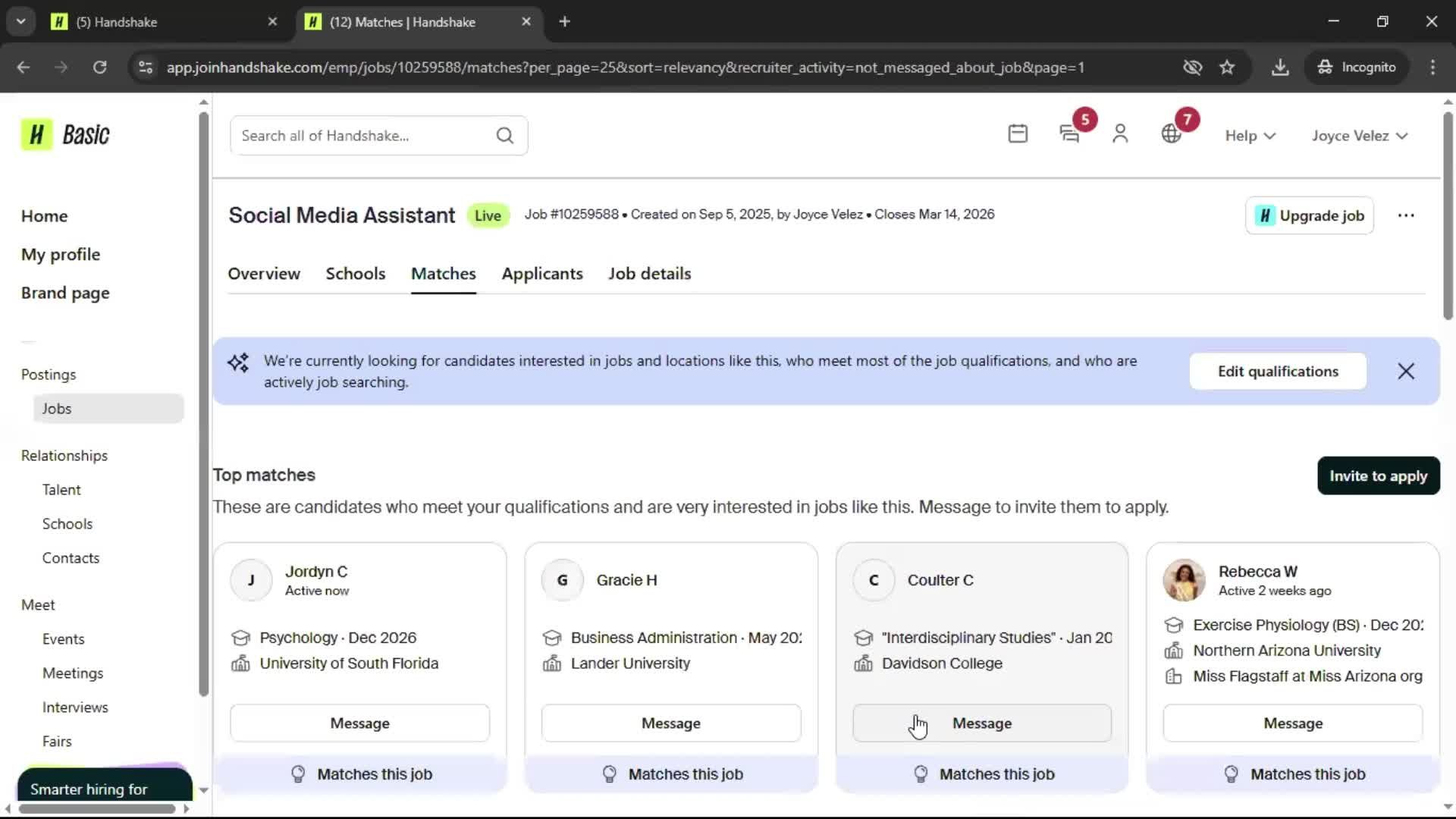1456x819 pixels.
Task: Close the (5) Handshake tab
Action: (272, 22)
